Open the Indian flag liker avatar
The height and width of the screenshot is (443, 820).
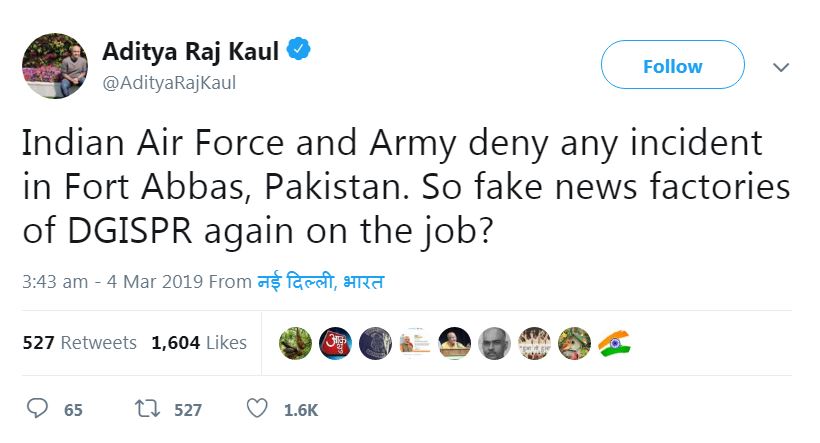(x=614, y=343)
